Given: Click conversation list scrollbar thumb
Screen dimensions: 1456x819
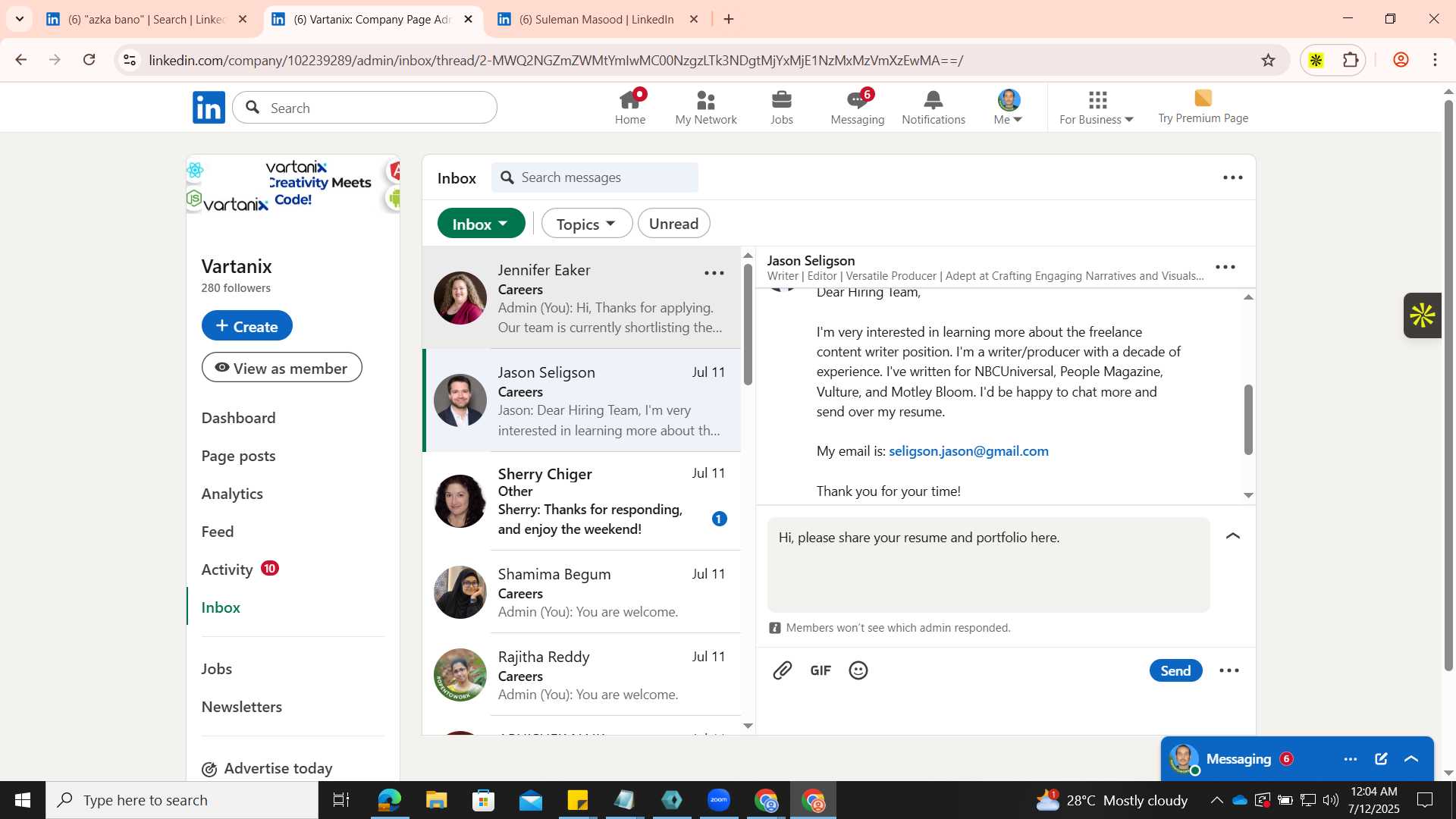Looking at the screenshot, I should 748,324.
